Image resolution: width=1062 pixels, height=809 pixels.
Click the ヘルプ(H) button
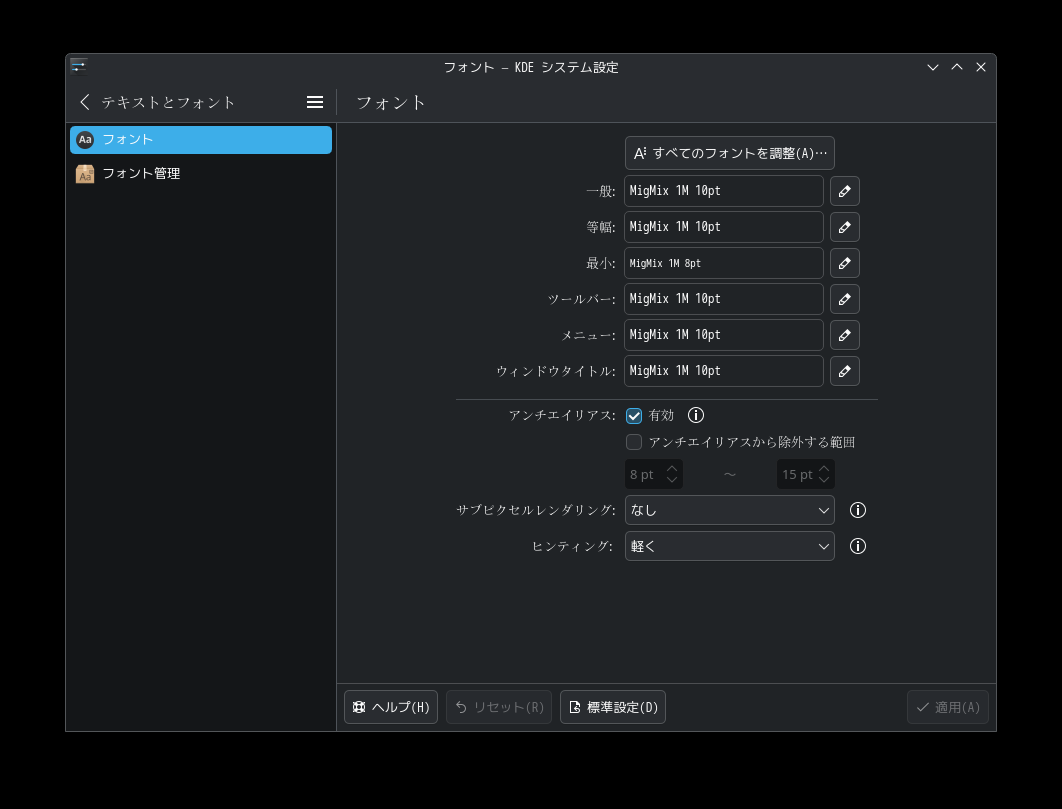pos(391,707)
